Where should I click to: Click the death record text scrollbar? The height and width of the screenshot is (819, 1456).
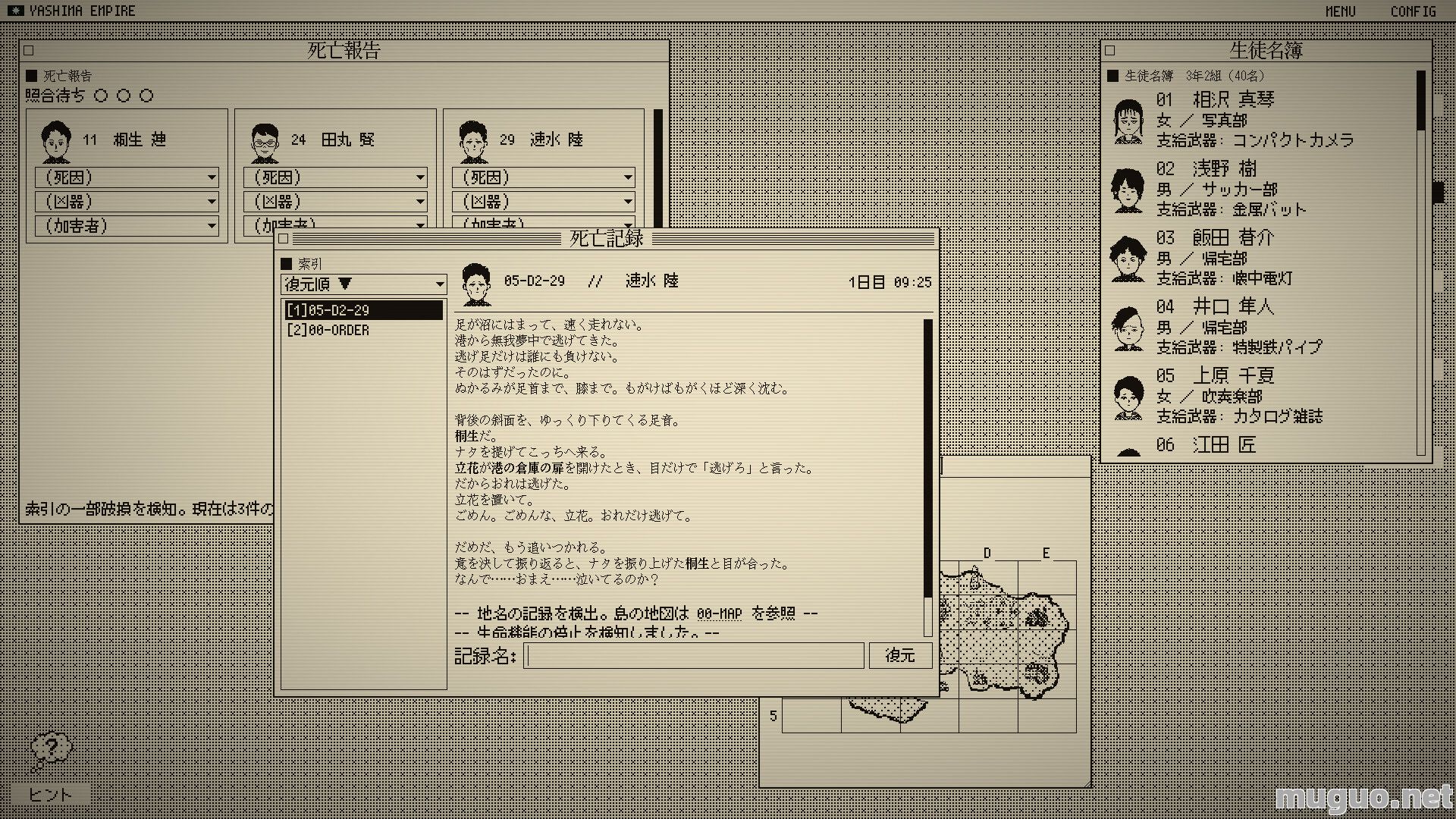(927, 478)
